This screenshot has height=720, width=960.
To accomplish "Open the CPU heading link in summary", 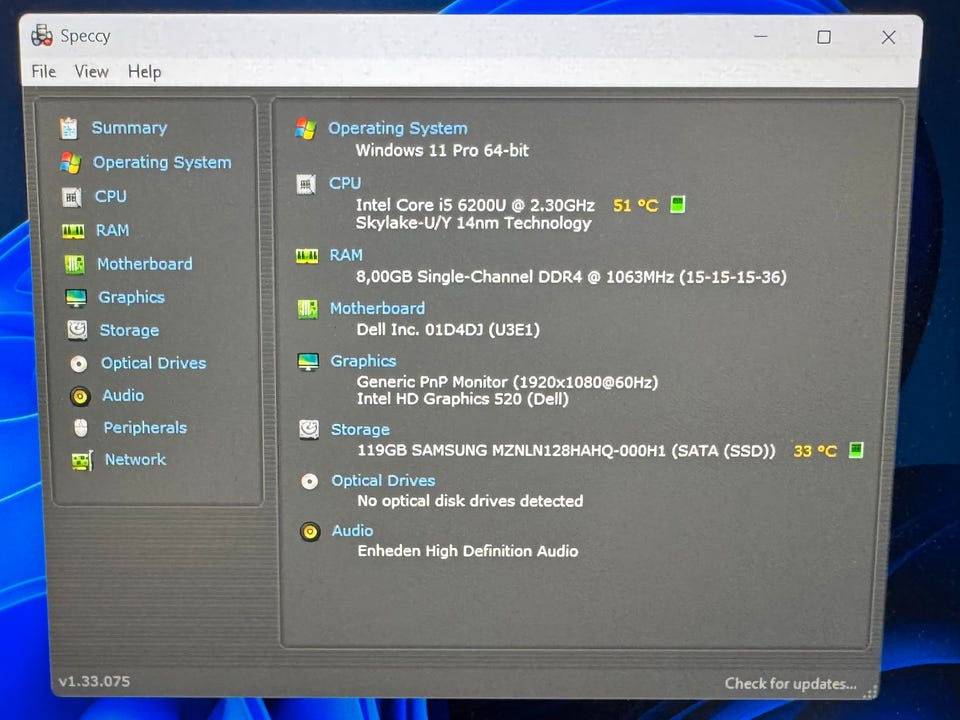I will (345, 183).
